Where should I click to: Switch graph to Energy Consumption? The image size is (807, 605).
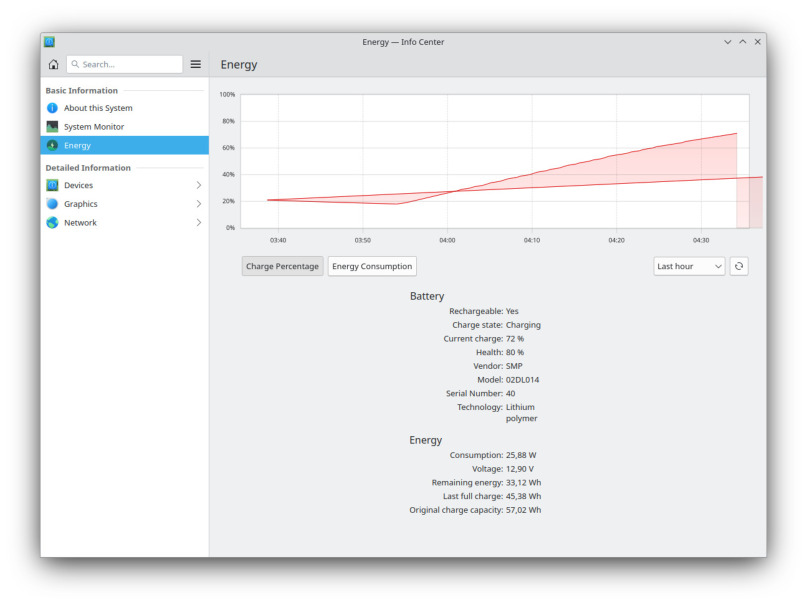point(372,266)
